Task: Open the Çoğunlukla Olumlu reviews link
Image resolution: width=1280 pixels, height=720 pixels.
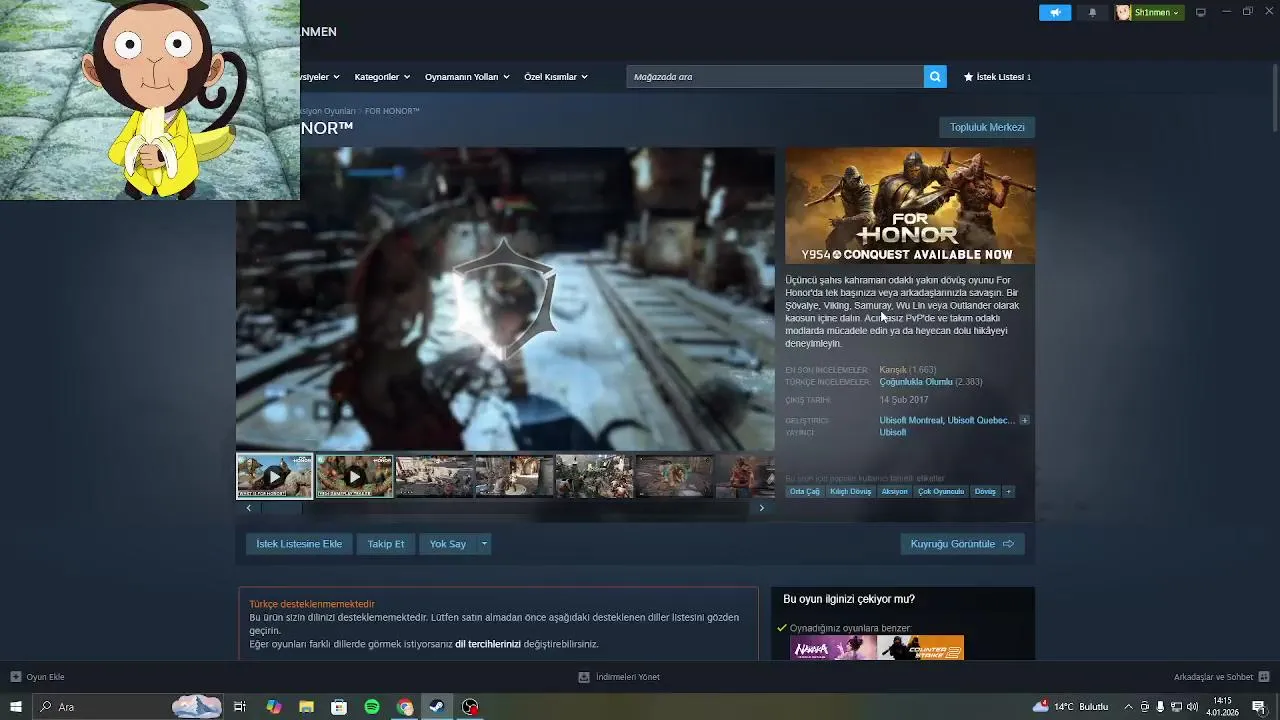Action: pyautogui.click(x=916, y=382)
